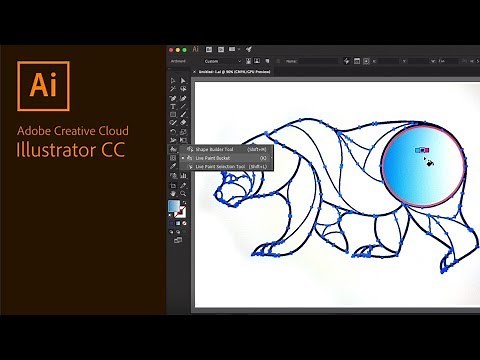
Task: Choose Live Paint Bucket from the flyout
Action: 226,158
